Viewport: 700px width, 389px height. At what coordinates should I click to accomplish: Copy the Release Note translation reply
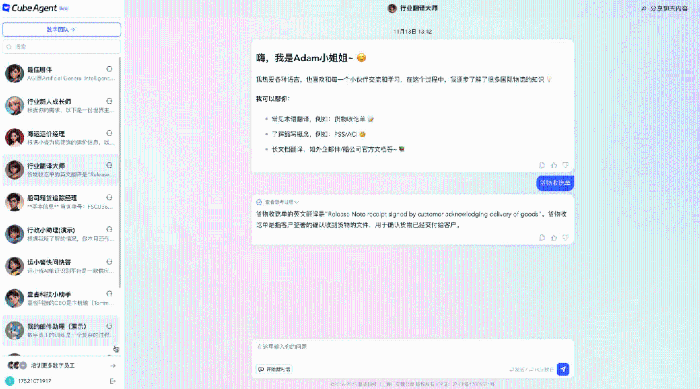pyautogui.click(x=542, y=238)
